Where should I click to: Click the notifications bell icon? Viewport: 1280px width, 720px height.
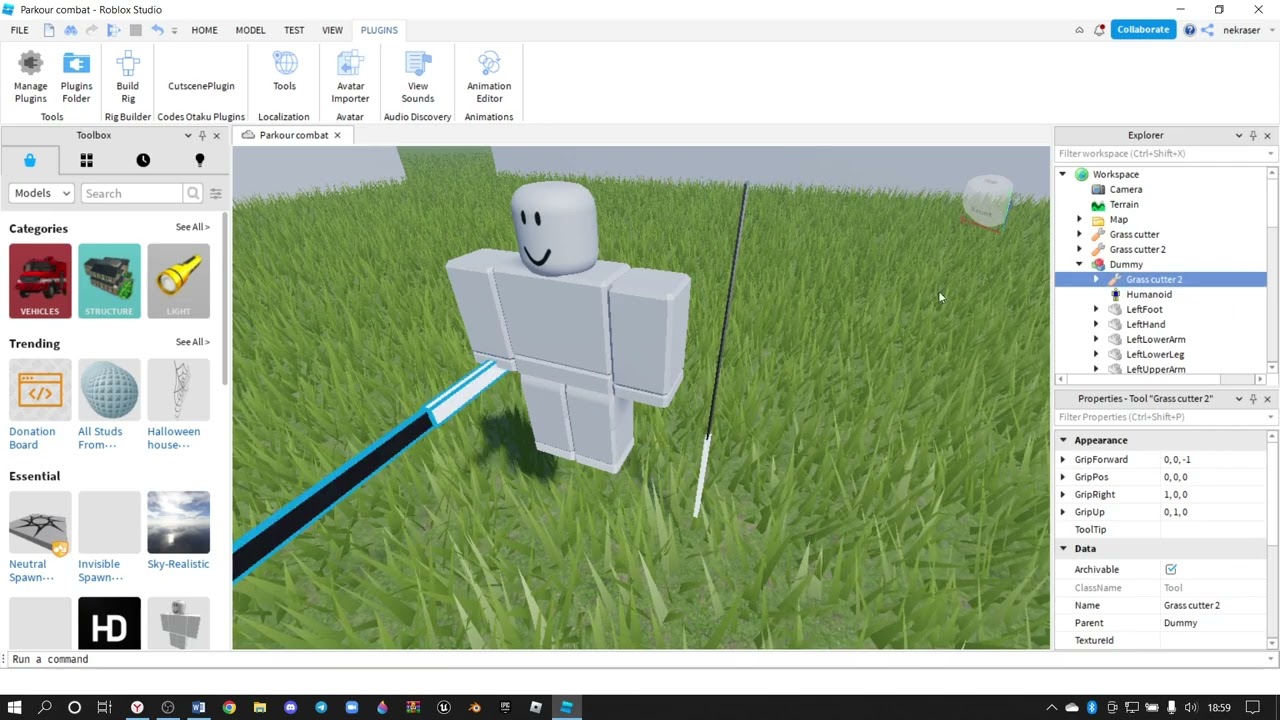tap(1099, 30)
